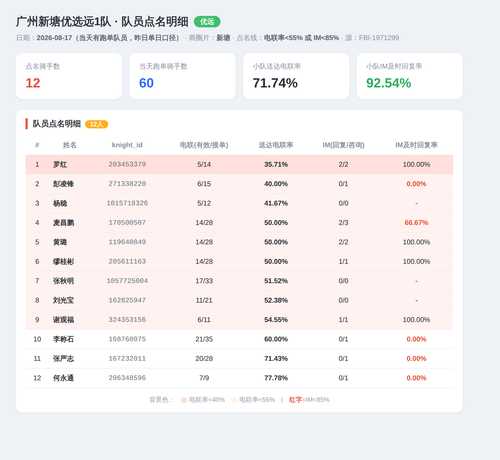Select rider name 罗红 in row 1
The image size is (500, 460).
tap(60, 165)
